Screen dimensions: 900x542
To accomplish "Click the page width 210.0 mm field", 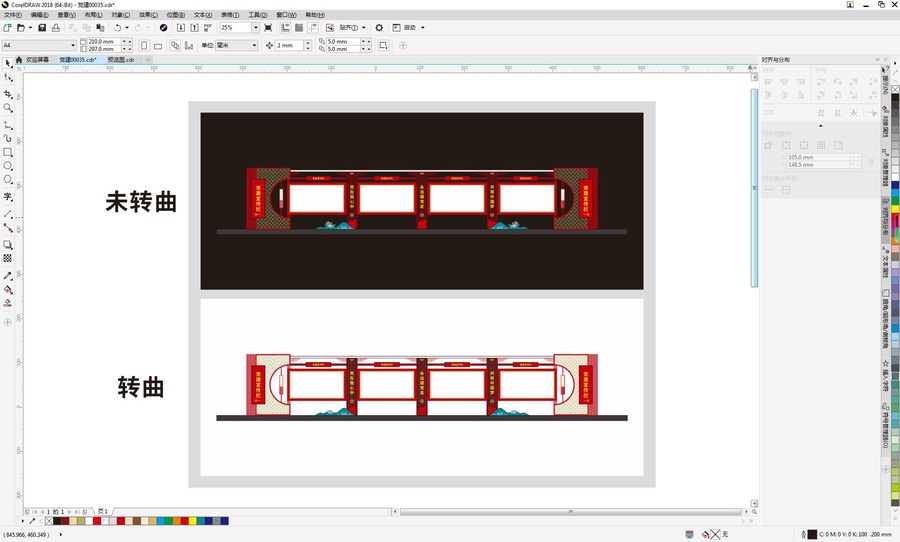I will tap(104, 42).
